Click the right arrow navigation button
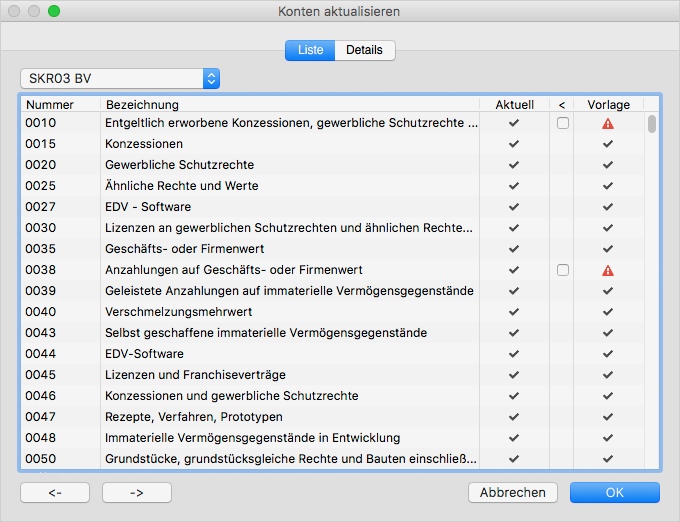 (x=137, y=492)
